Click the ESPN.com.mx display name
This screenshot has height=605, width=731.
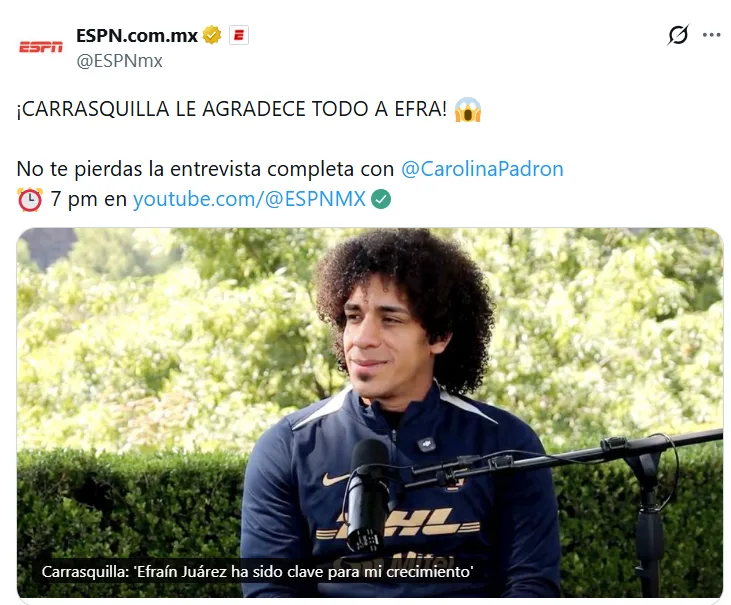click(137, 35)
